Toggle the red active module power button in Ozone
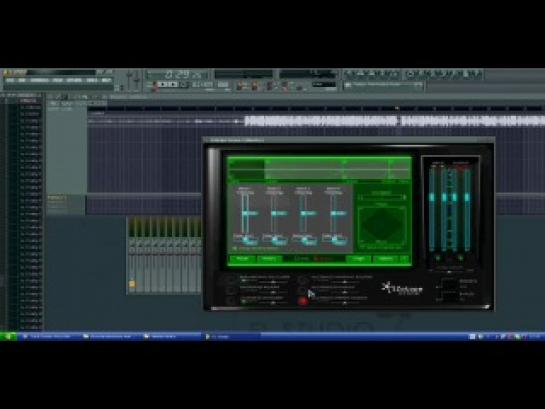Image resolution: width=545 pixels, height=409 pixels. (303, 301)
